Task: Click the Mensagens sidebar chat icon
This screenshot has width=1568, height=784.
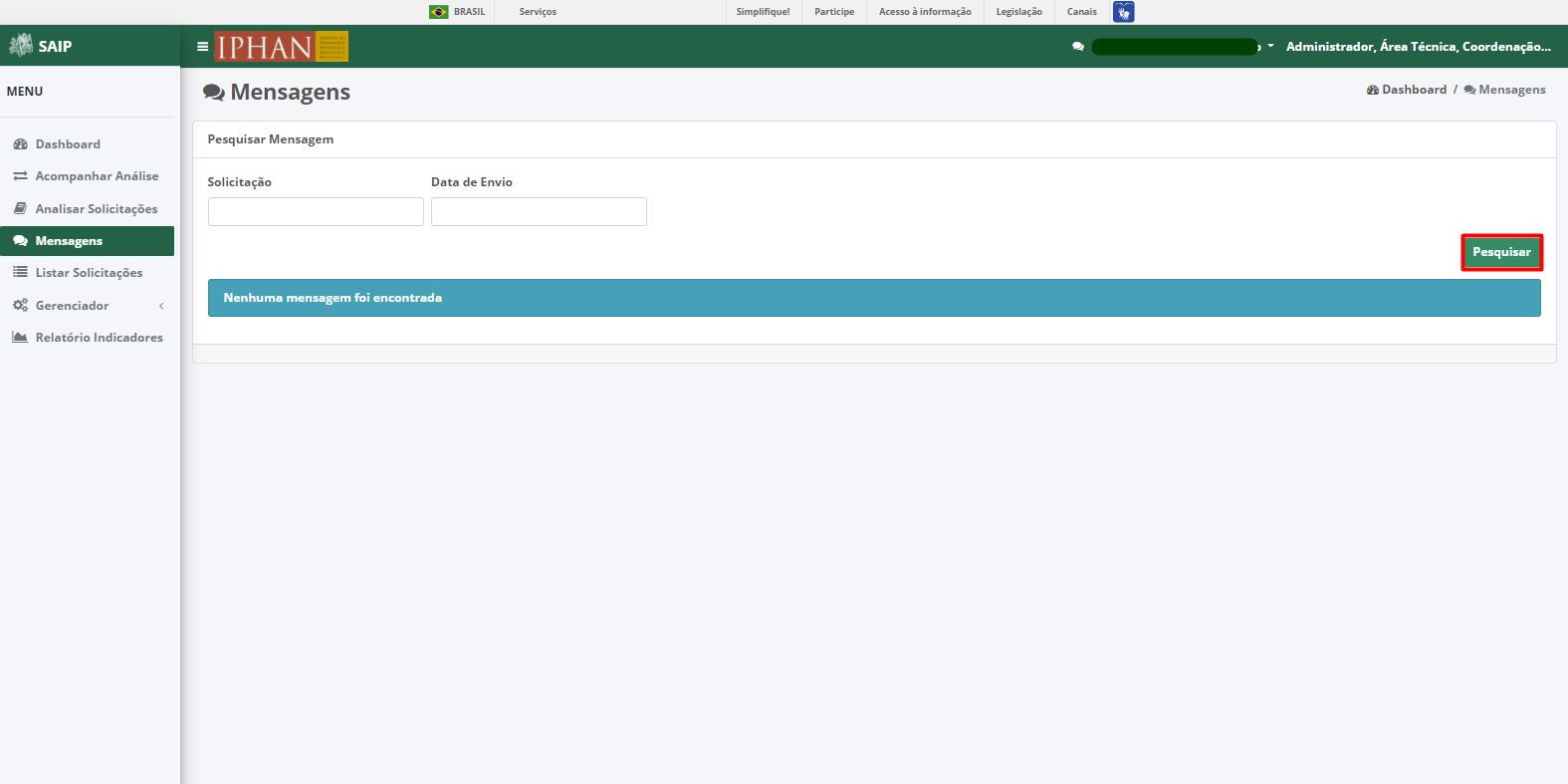Action: [x=20, y=241]
